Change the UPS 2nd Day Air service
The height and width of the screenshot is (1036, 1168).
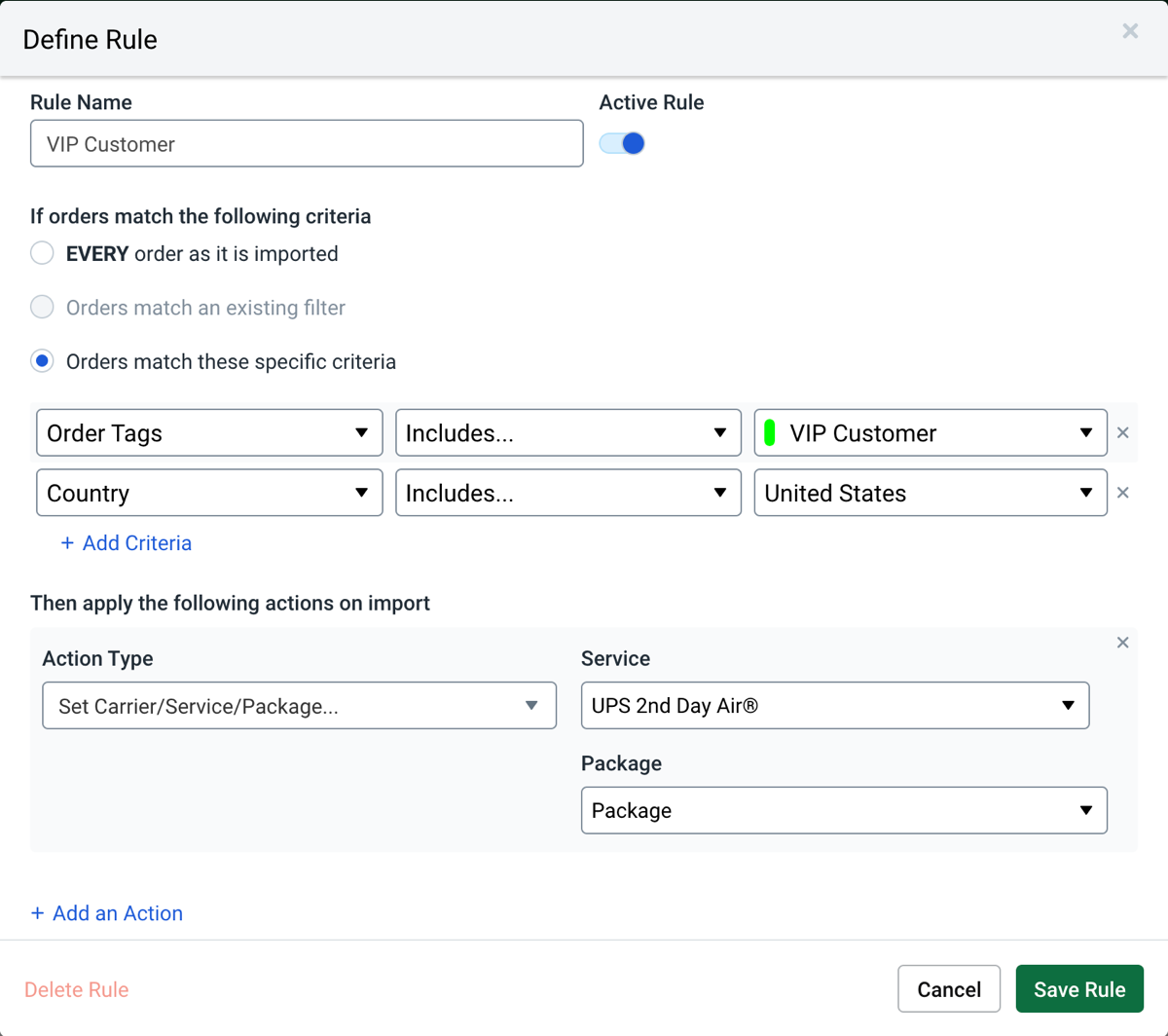click(x=834, y=706)
